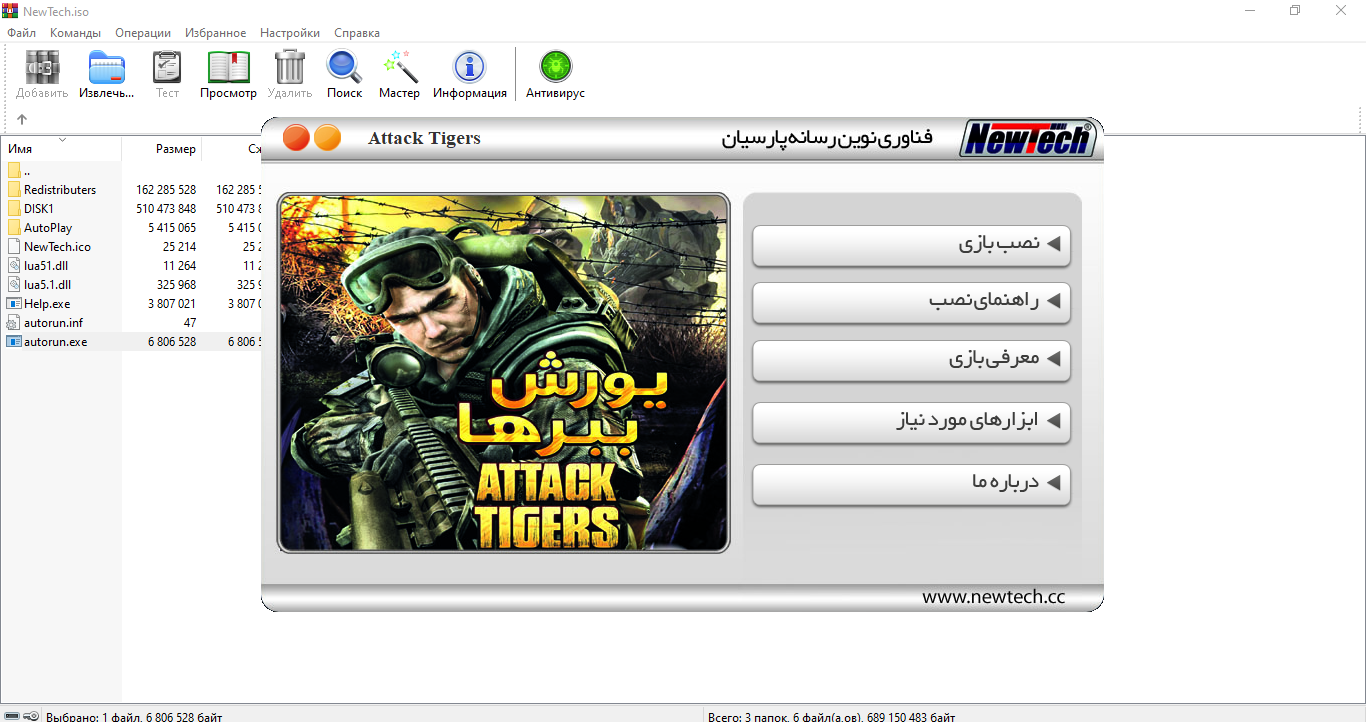The image size is (1366, 722).
Task: Select the NewTech.ico file icon
Action: (14, 247)
